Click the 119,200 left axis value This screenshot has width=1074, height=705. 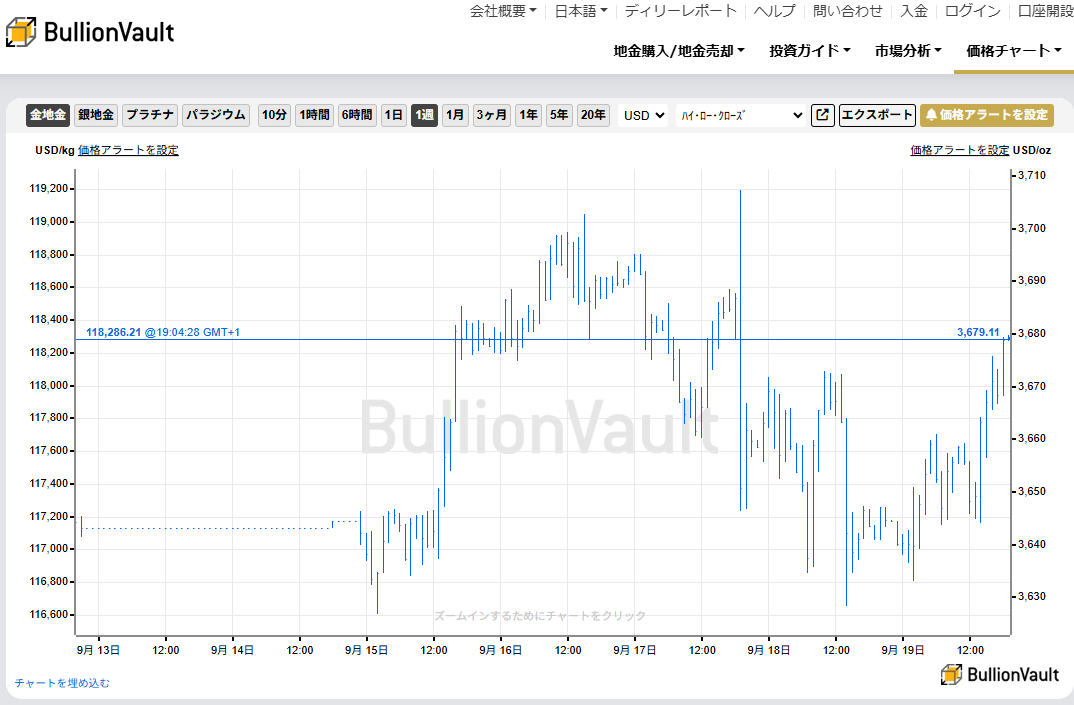(x=49, y=188)
